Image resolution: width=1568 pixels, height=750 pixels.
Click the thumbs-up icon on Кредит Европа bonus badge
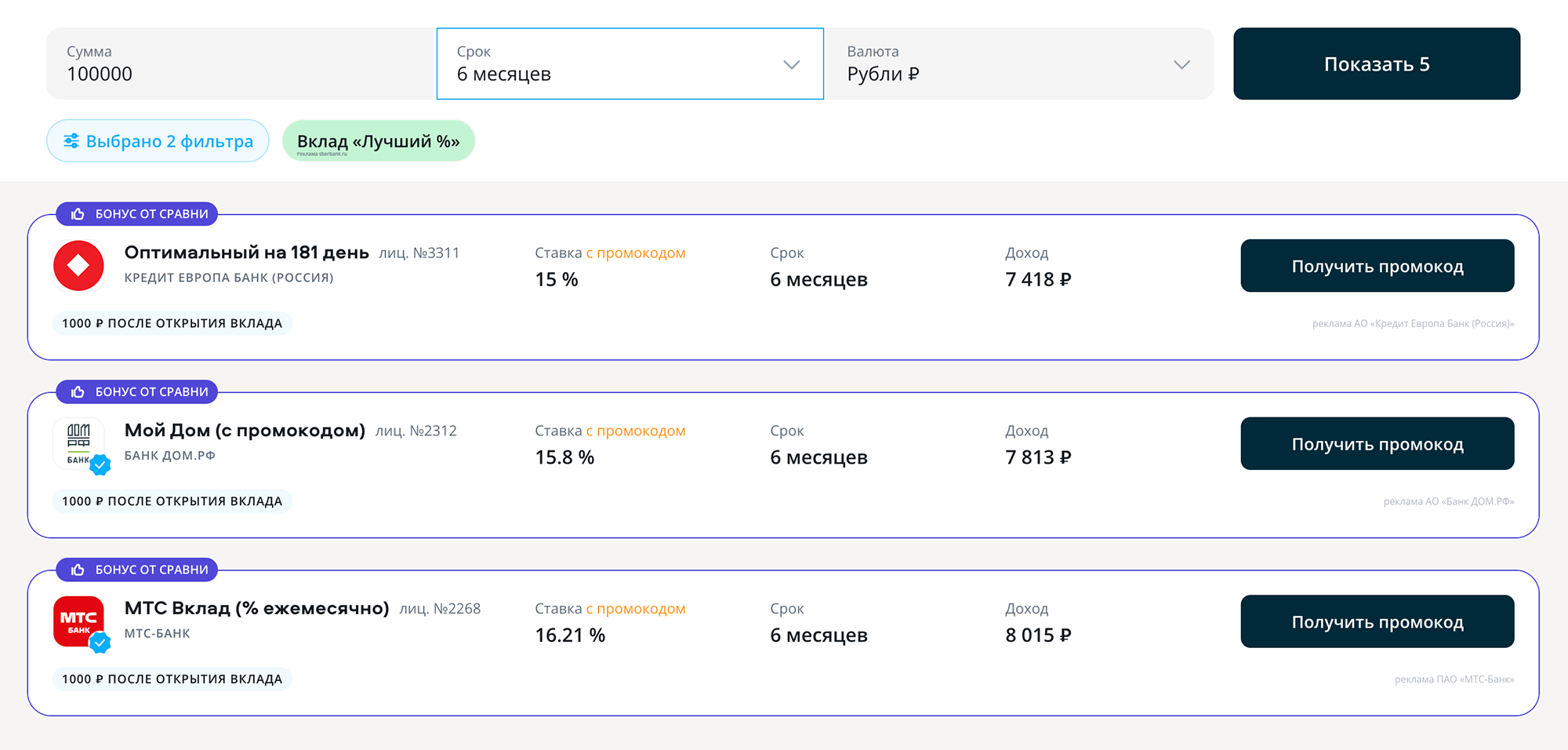point(78,214)
